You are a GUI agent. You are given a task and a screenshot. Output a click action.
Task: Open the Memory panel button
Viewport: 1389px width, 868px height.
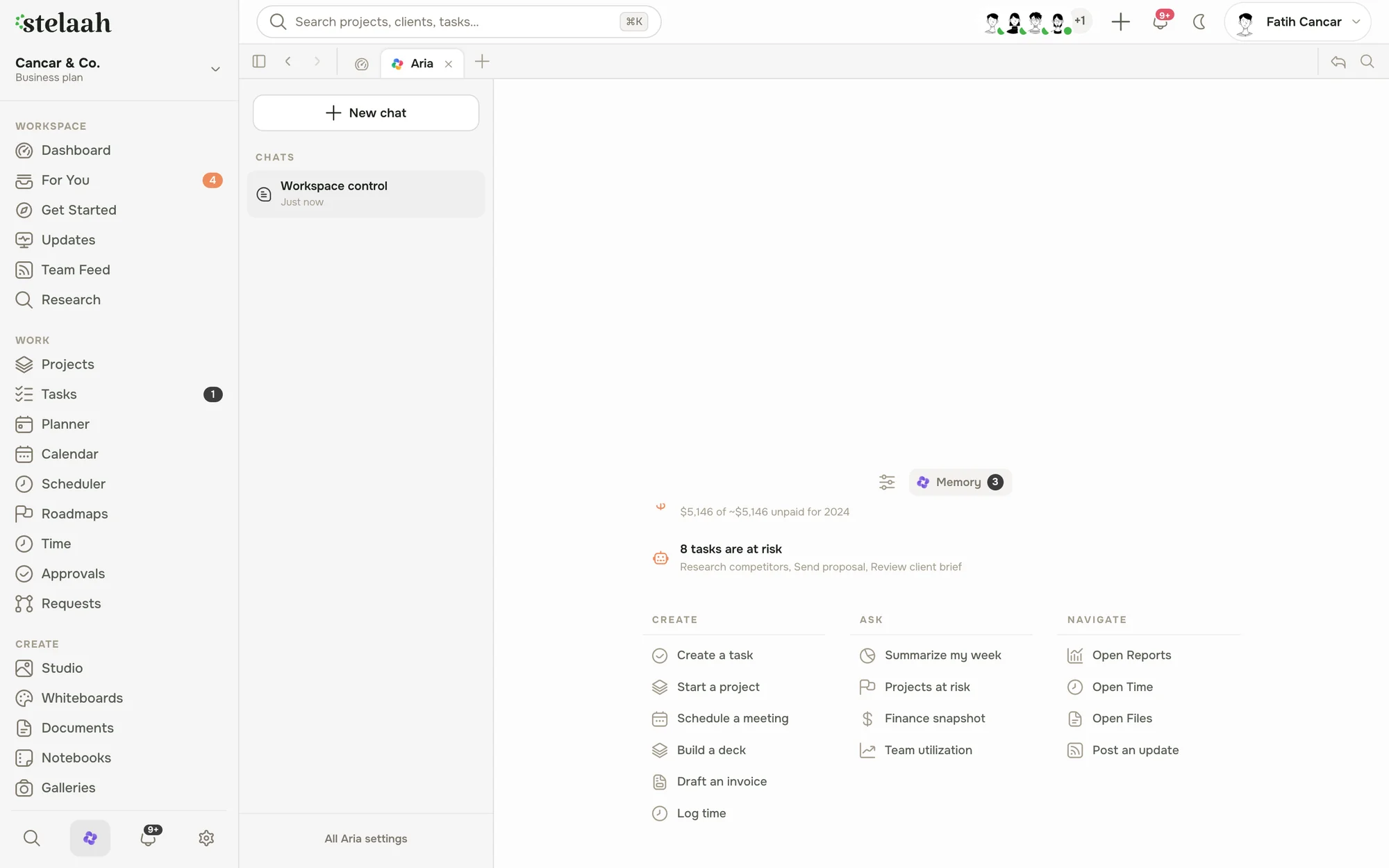pyautogui.click(x=960, y=482)
